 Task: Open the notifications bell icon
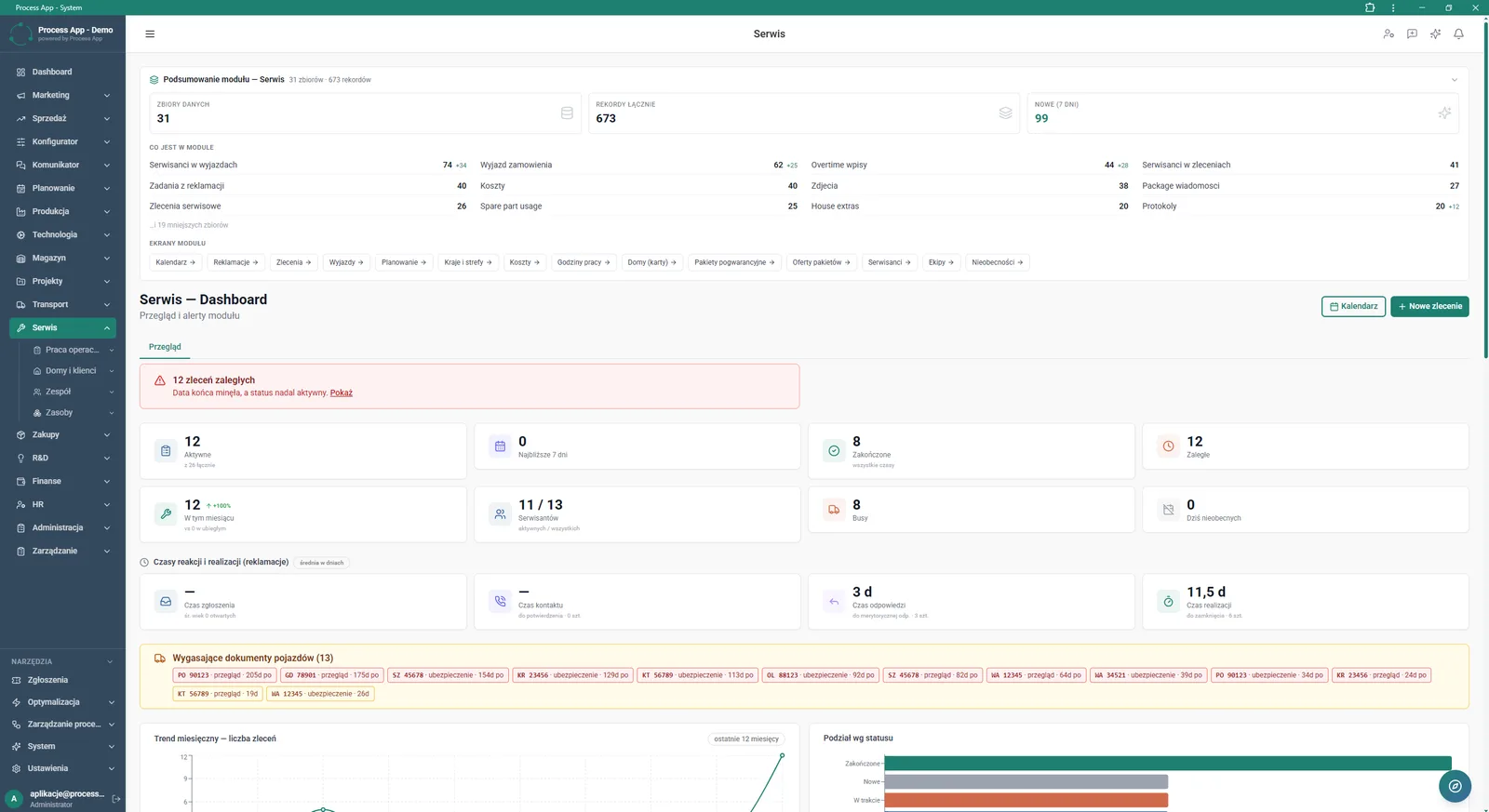click(1458, 34)
